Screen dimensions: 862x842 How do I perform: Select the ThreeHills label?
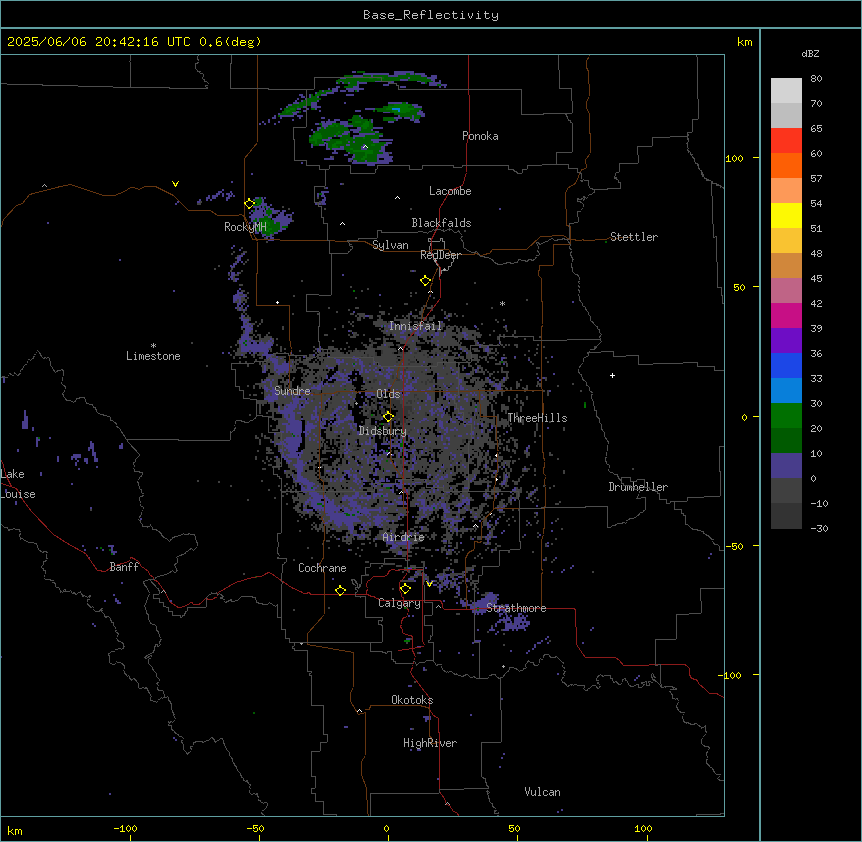tap(537, 418)
